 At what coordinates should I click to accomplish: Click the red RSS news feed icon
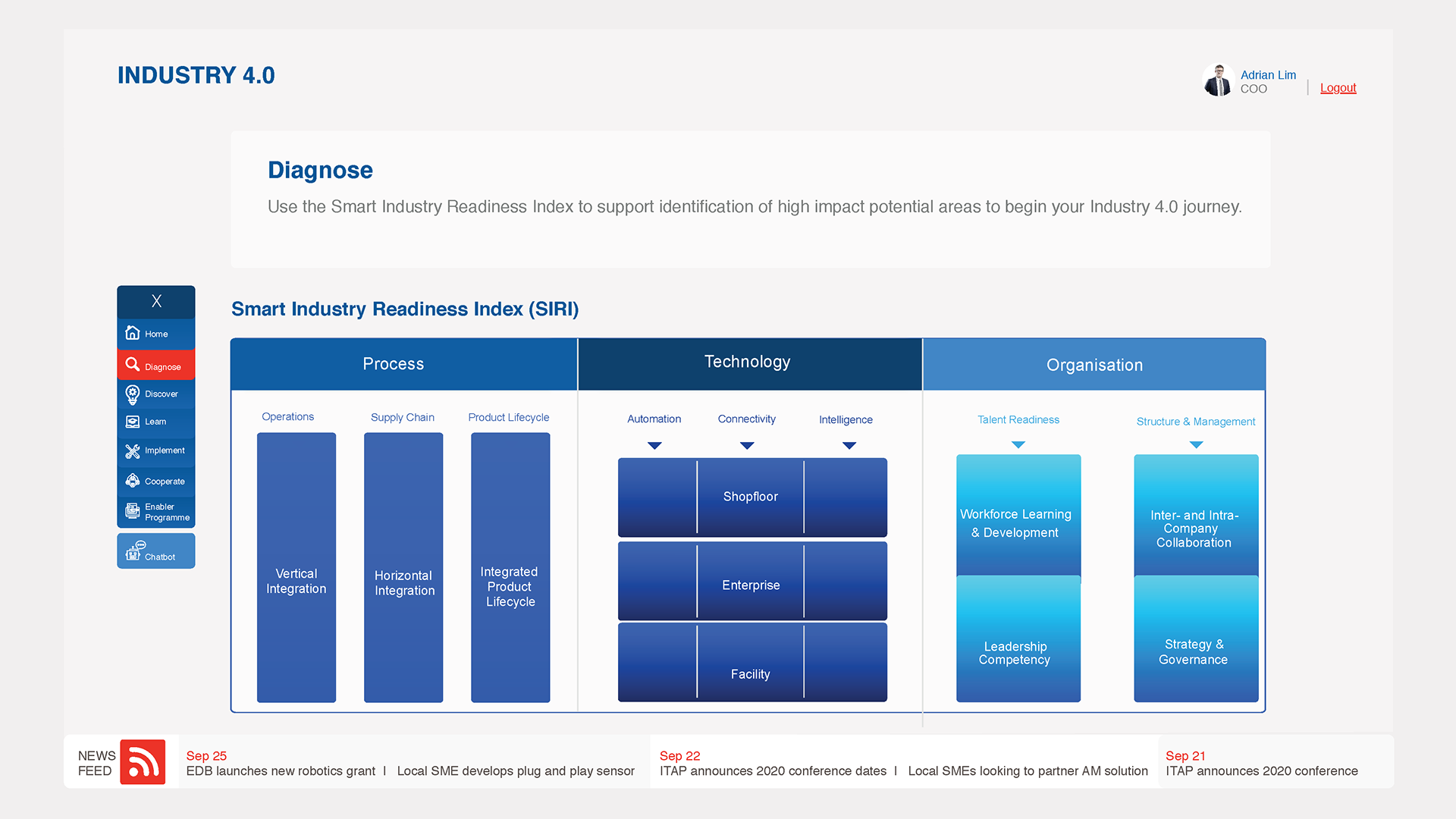tap(143, 762)
